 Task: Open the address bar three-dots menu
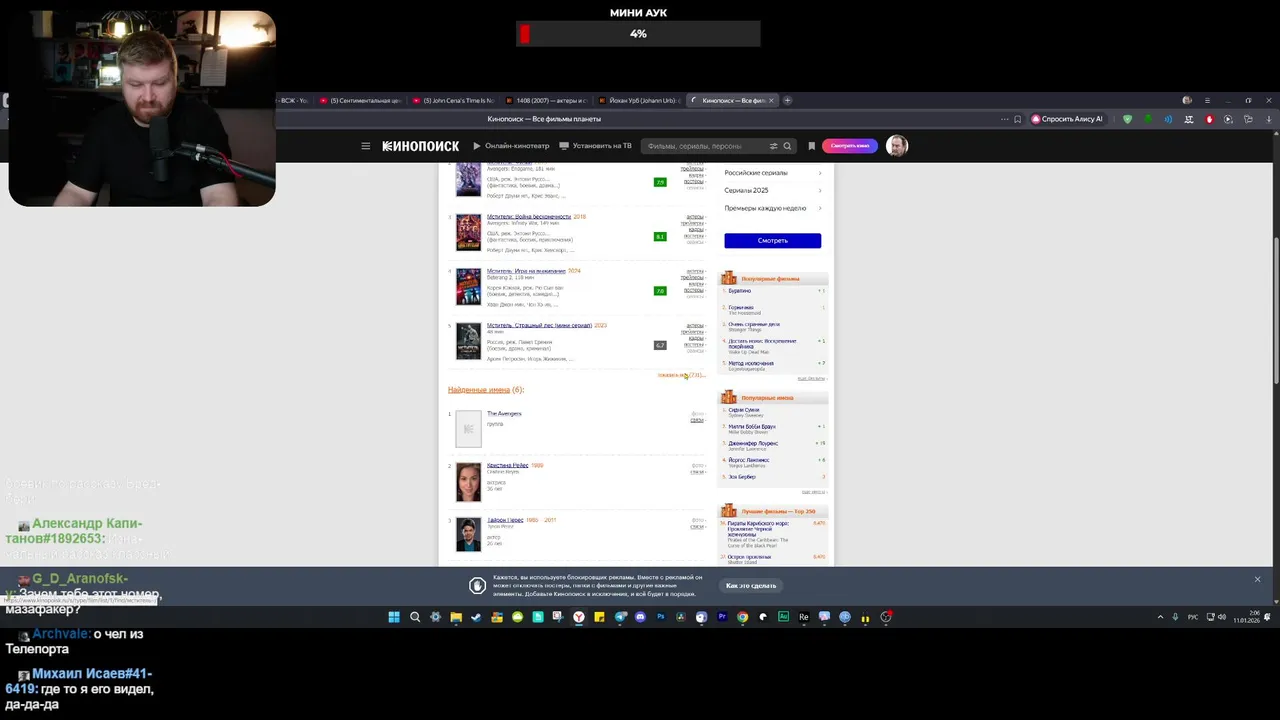click(x=1004, y=119)
